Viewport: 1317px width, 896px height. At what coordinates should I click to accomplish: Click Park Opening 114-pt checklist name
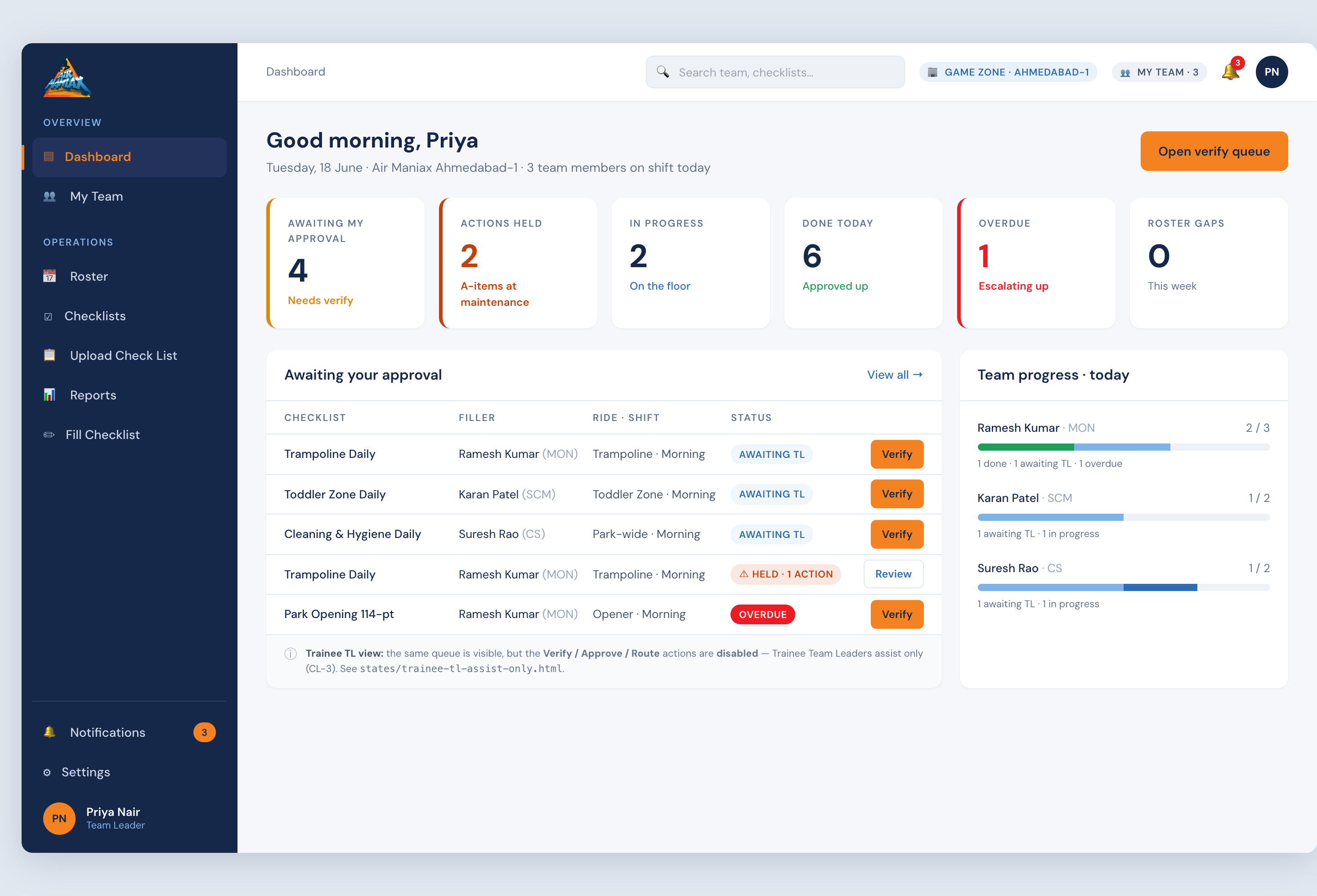tap(339, 614)
